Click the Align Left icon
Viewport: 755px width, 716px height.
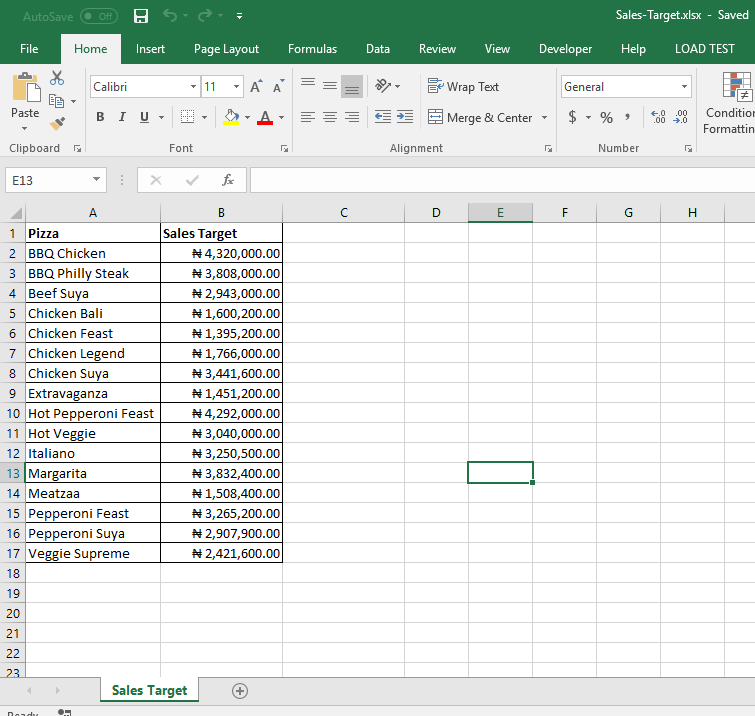click(308, 117)
